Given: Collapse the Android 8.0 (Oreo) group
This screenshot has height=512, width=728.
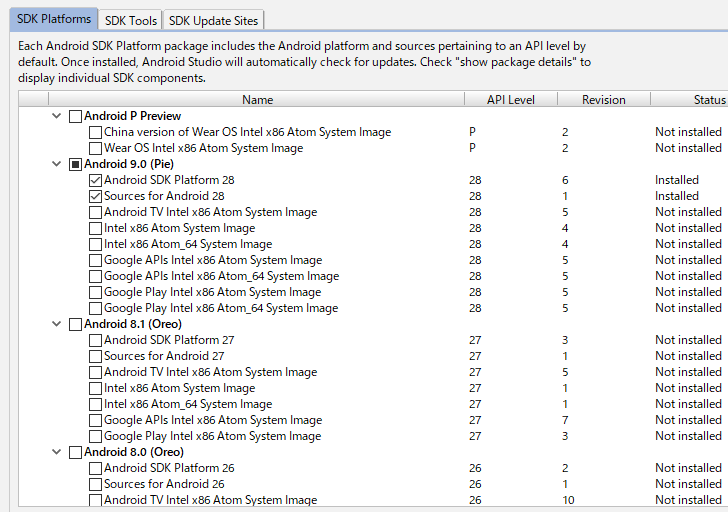Looking at the screenshot, I should point(57,452).
